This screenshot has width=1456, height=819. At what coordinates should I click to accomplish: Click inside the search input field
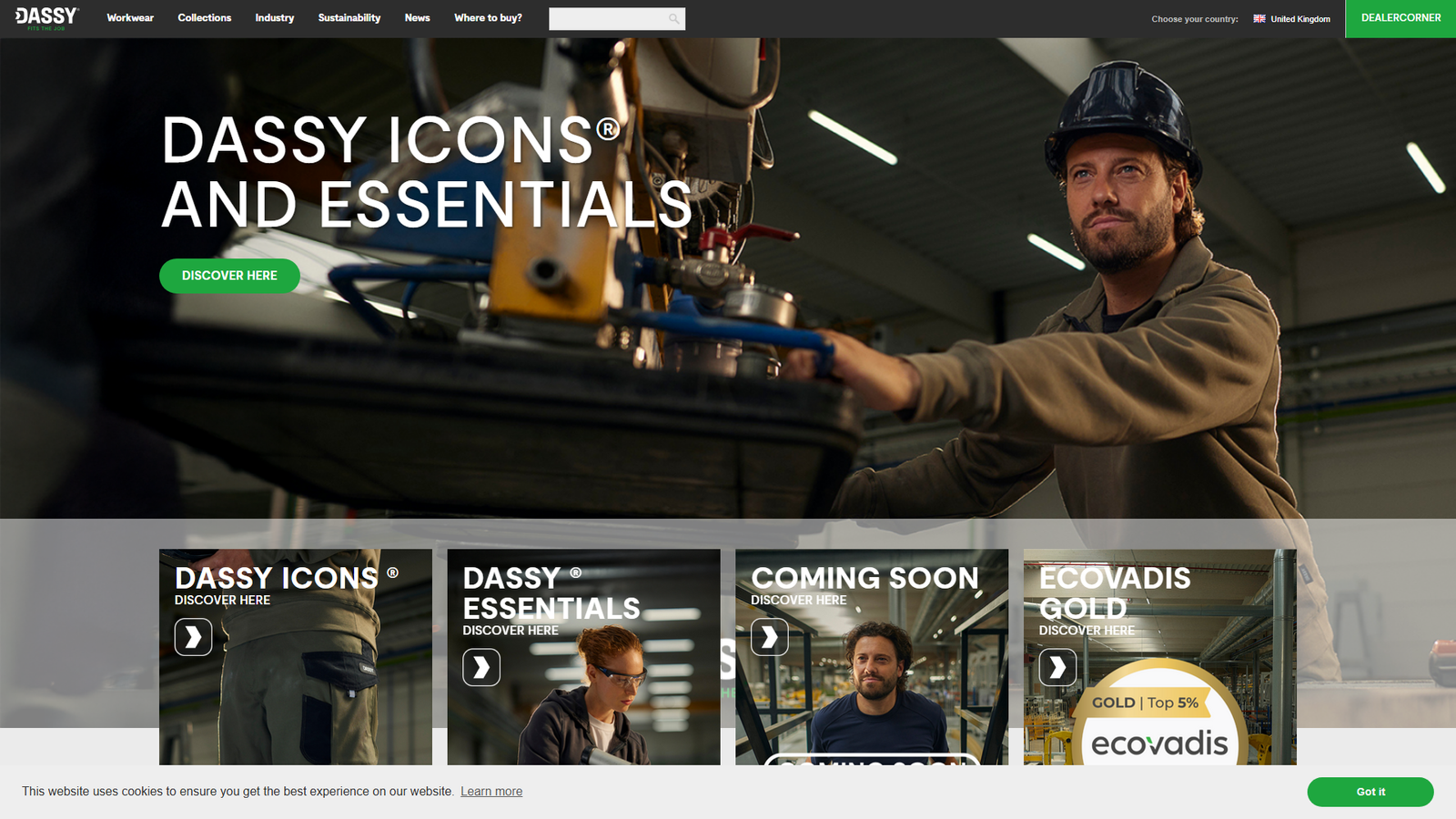[x=610, y=18]
